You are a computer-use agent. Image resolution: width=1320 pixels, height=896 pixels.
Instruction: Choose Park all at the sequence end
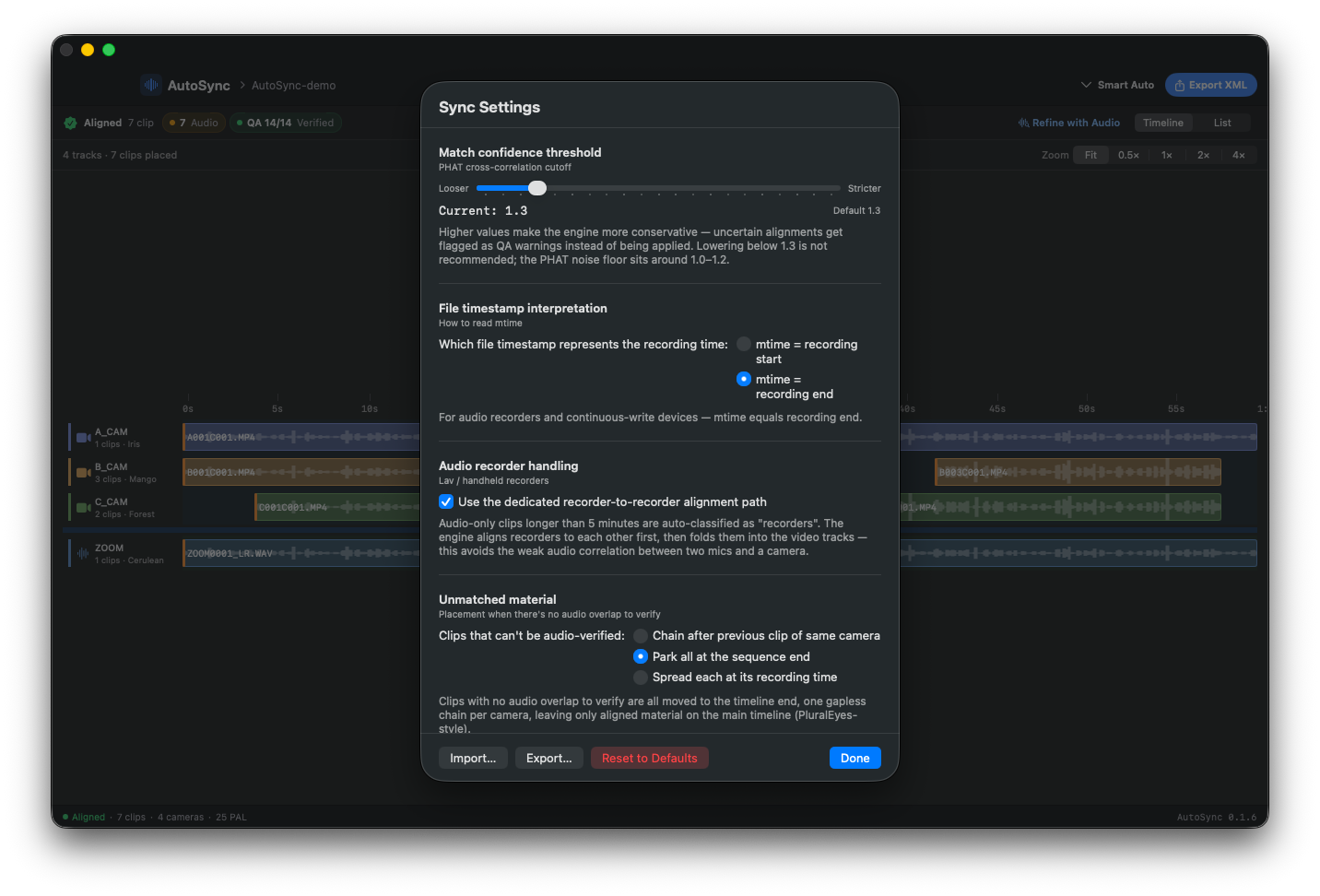pyautogui.click(x=641, y=656)
